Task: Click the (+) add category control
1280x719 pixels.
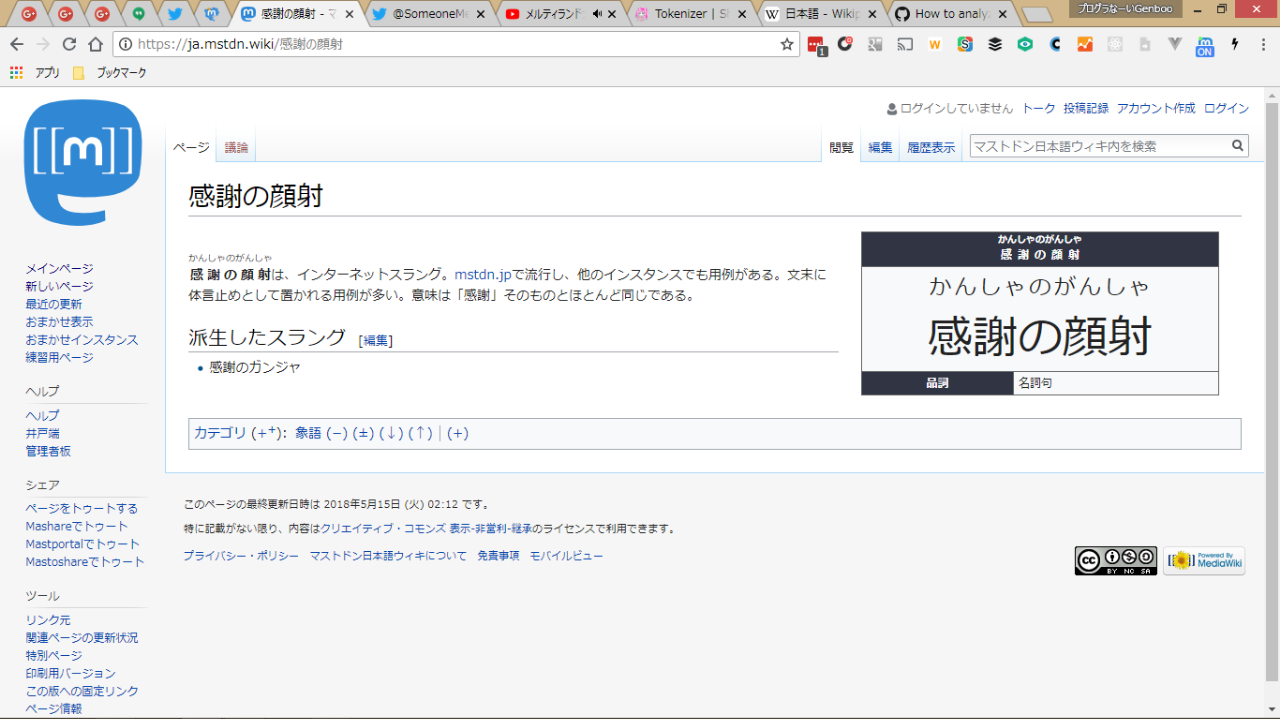Action: [458, 433]
